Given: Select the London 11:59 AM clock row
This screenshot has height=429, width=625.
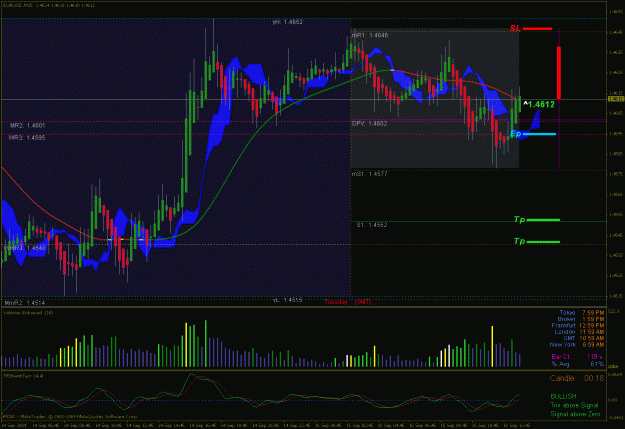Looking at the screenshot, I should click(x=580, y=332).
